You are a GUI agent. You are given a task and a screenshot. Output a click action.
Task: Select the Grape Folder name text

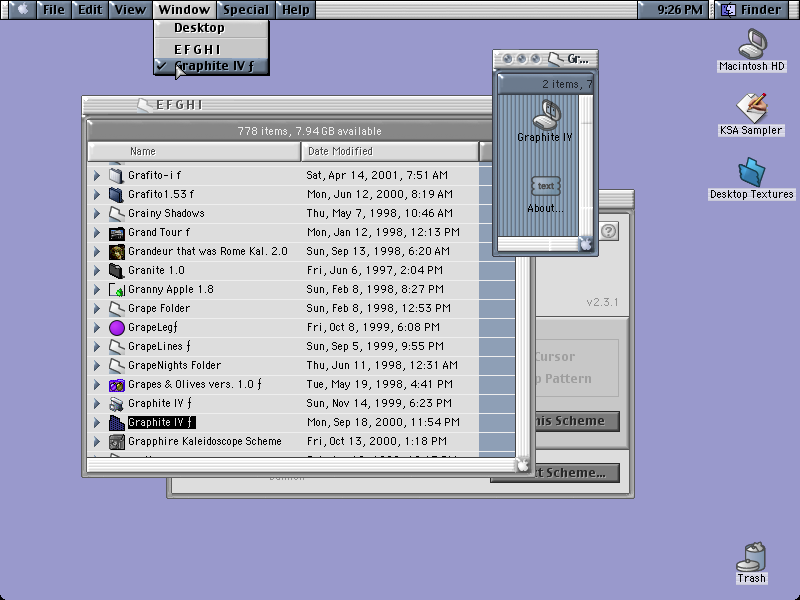159,309
